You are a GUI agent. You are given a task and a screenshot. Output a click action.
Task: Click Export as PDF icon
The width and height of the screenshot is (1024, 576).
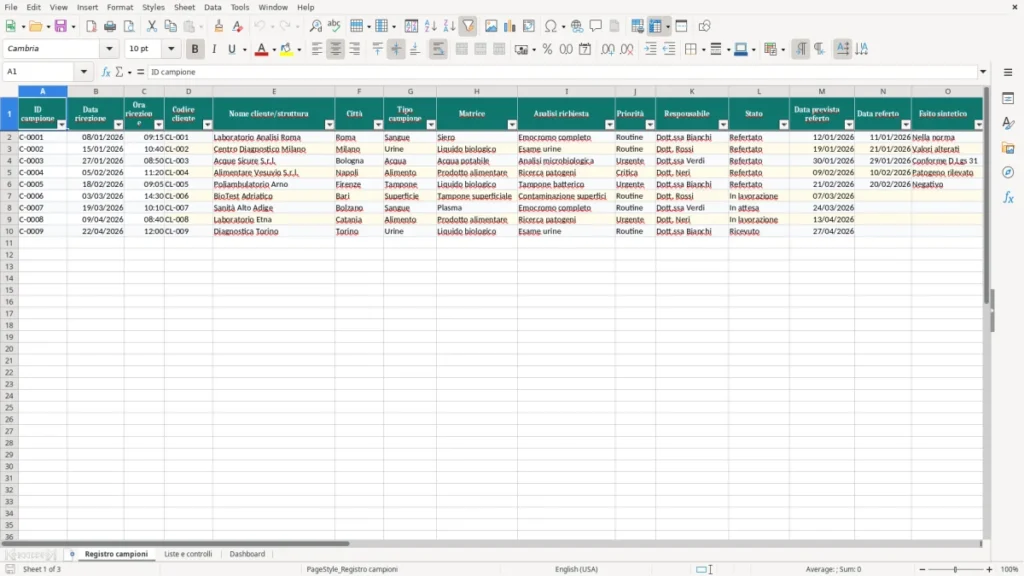[91, 26]
